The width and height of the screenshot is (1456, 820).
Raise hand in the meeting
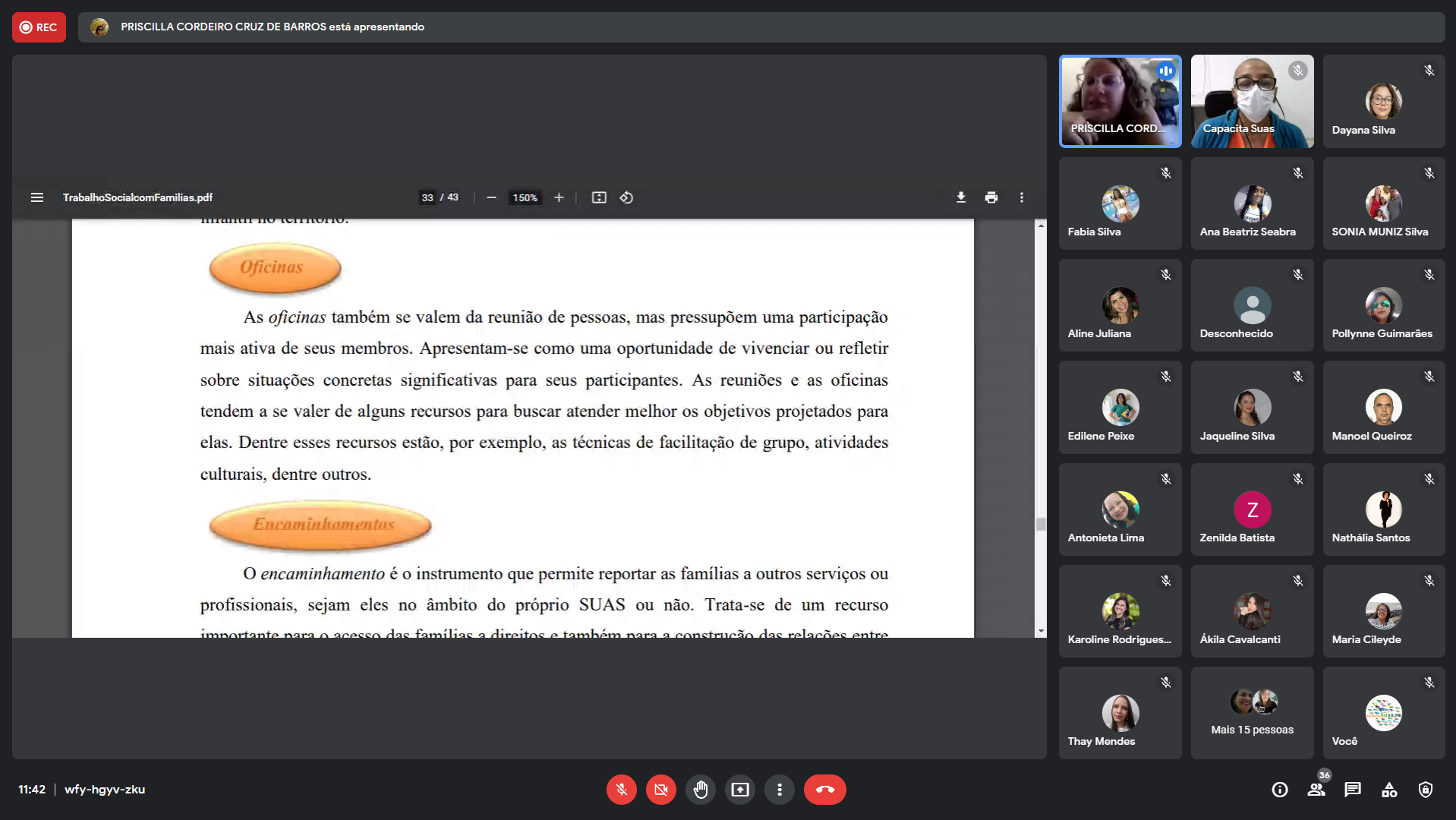pyautogui.click(x=700, y=790)
